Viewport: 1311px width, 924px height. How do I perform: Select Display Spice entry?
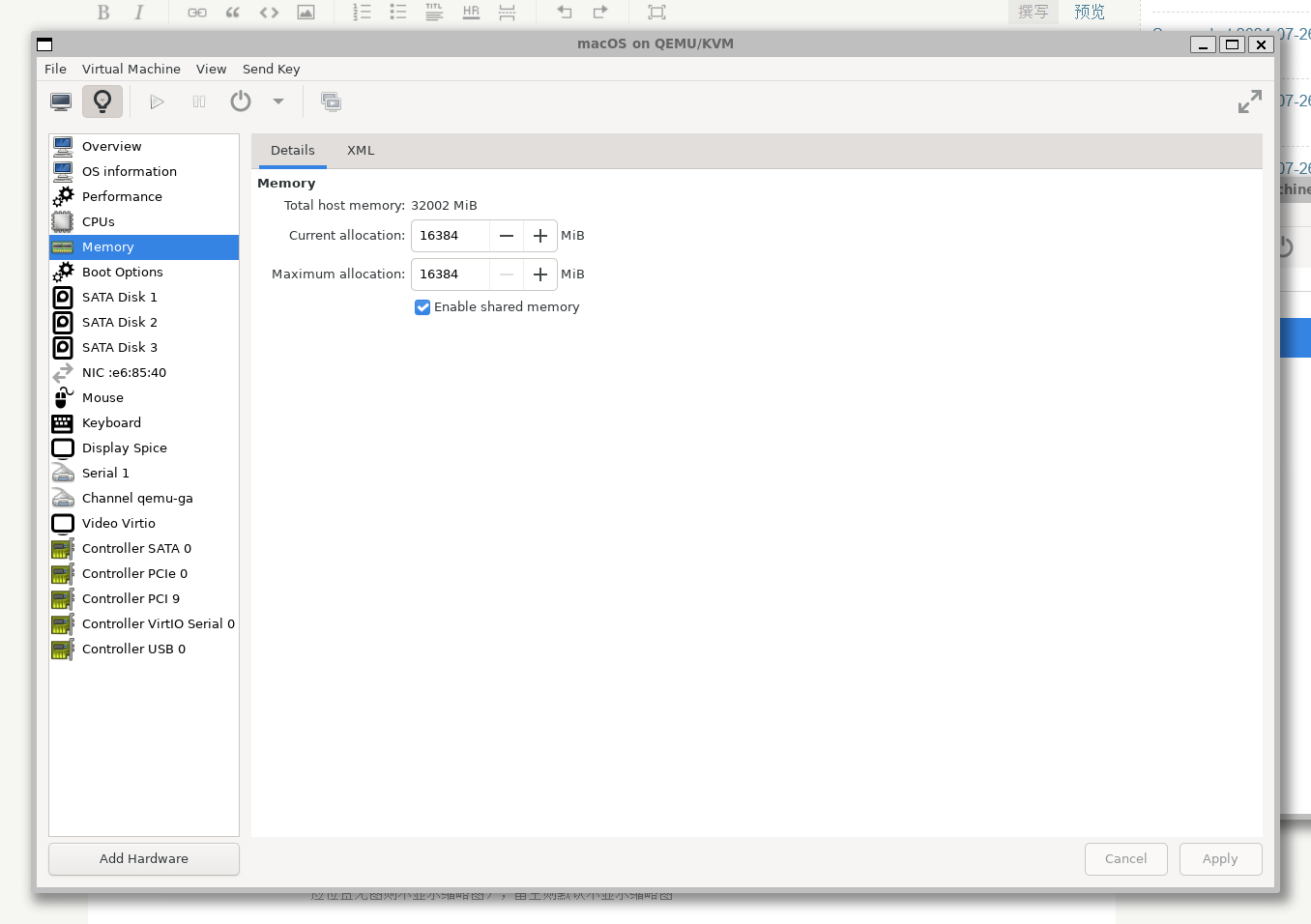[x=144, y=448]
